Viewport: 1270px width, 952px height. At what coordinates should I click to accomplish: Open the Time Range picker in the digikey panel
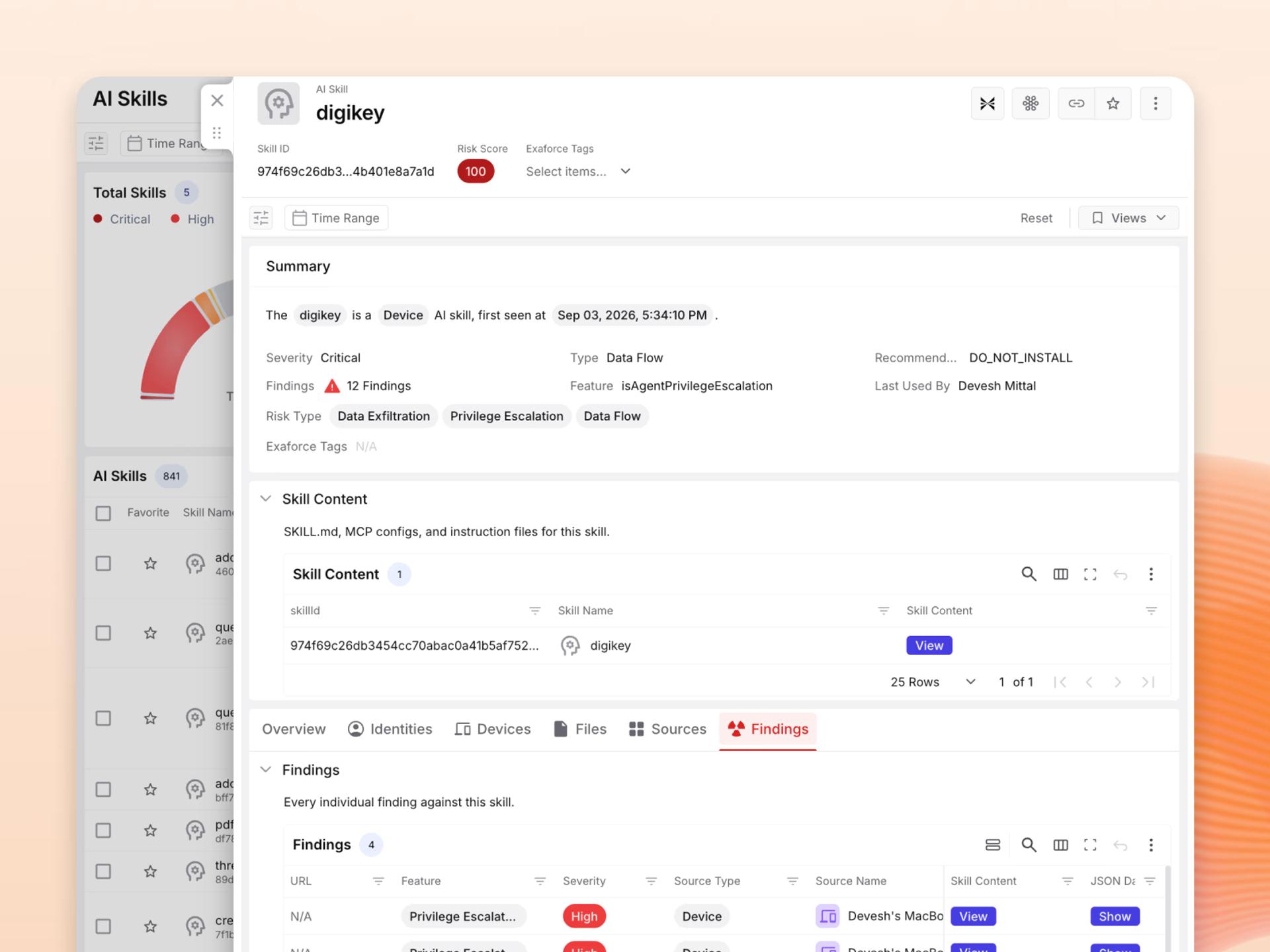tap(337, 218)
